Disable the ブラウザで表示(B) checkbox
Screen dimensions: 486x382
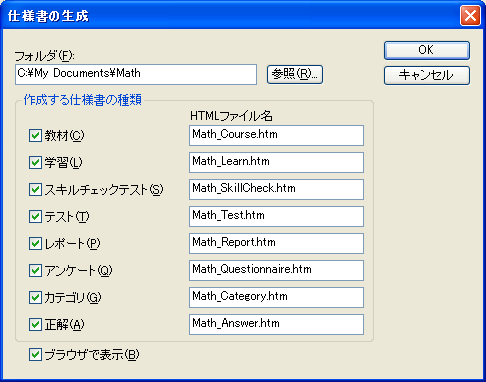35,355
